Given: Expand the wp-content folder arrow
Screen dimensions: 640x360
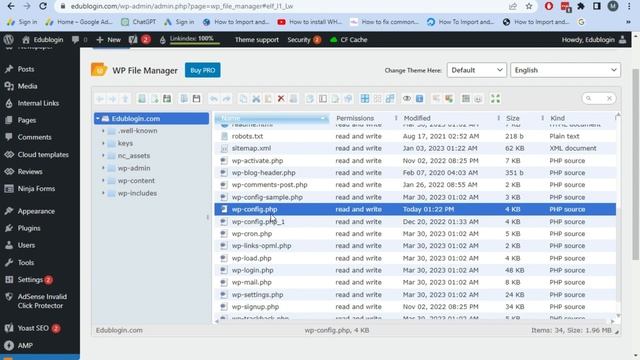Looking at the screenshot, I should pyautogui.click(x=103, y=180).
